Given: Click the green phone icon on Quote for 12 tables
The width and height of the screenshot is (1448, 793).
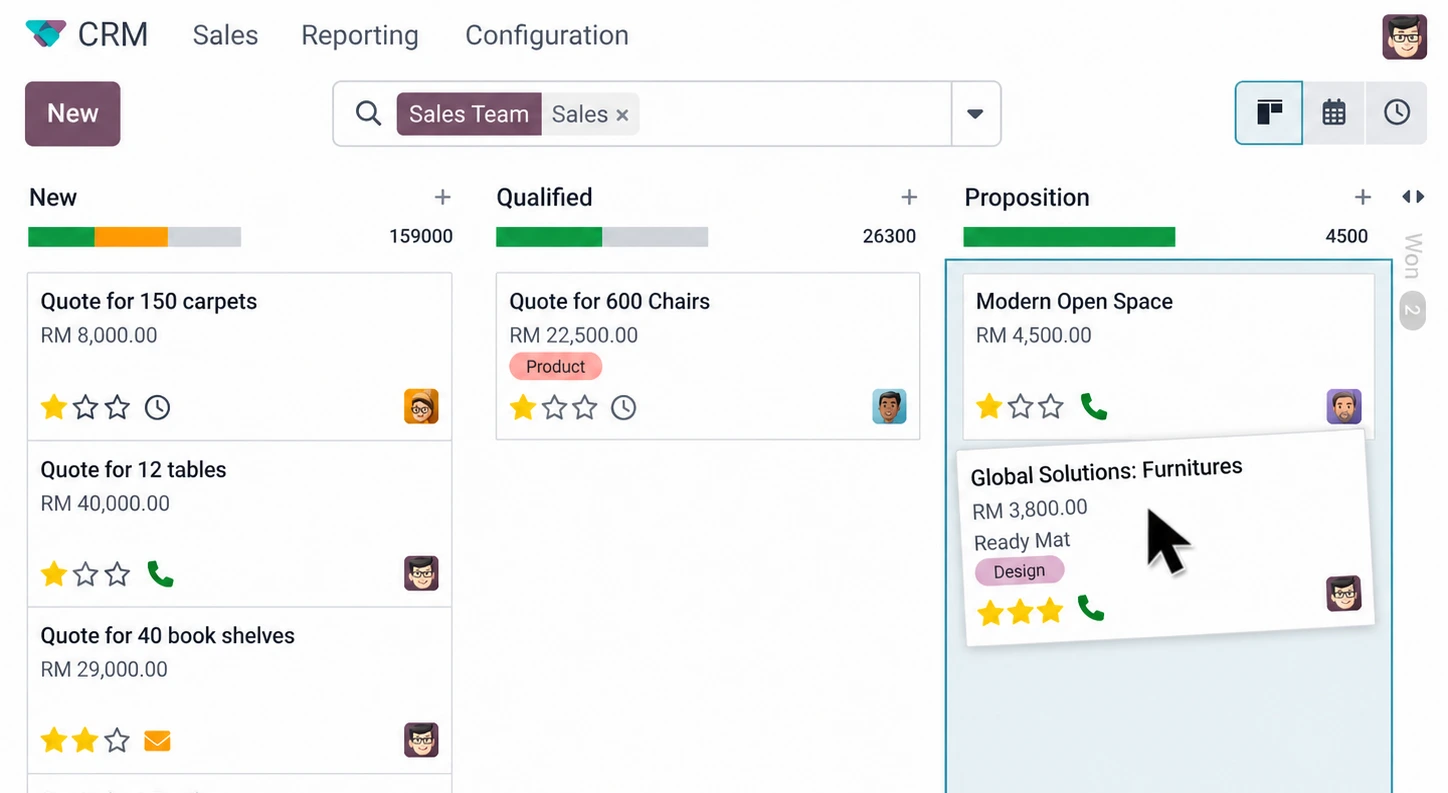Looking at the screenshot, I should click(x=160, y=574).
